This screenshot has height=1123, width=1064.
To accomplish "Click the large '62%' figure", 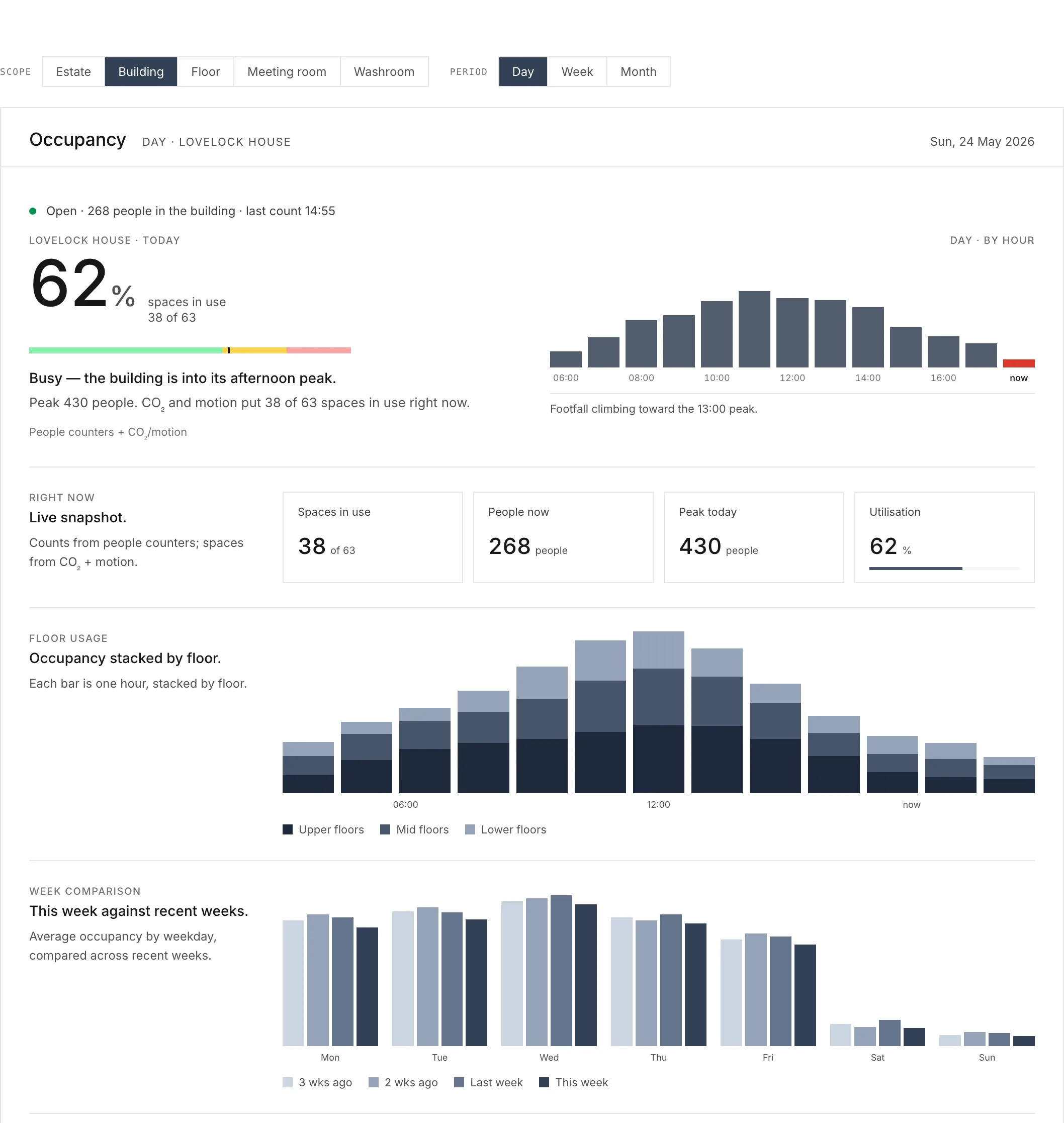I will click(83, 283).
